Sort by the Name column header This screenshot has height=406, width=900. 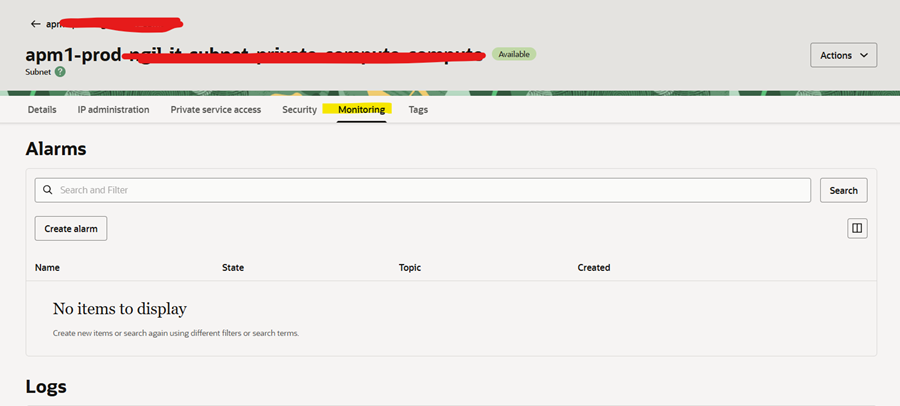(x=47, y=268)
